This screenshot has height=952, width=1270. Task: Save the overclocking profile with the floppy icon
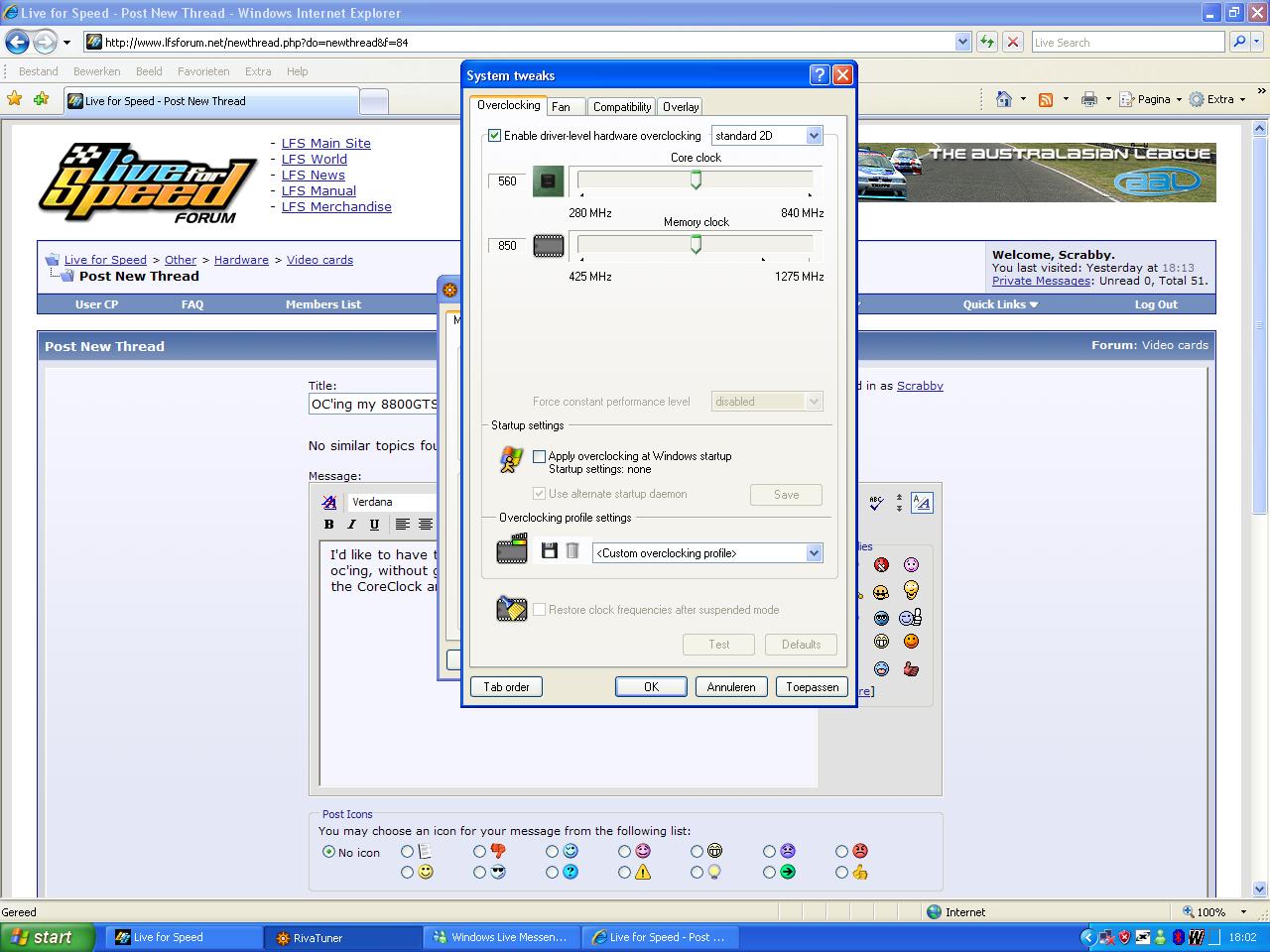[550, 550]
